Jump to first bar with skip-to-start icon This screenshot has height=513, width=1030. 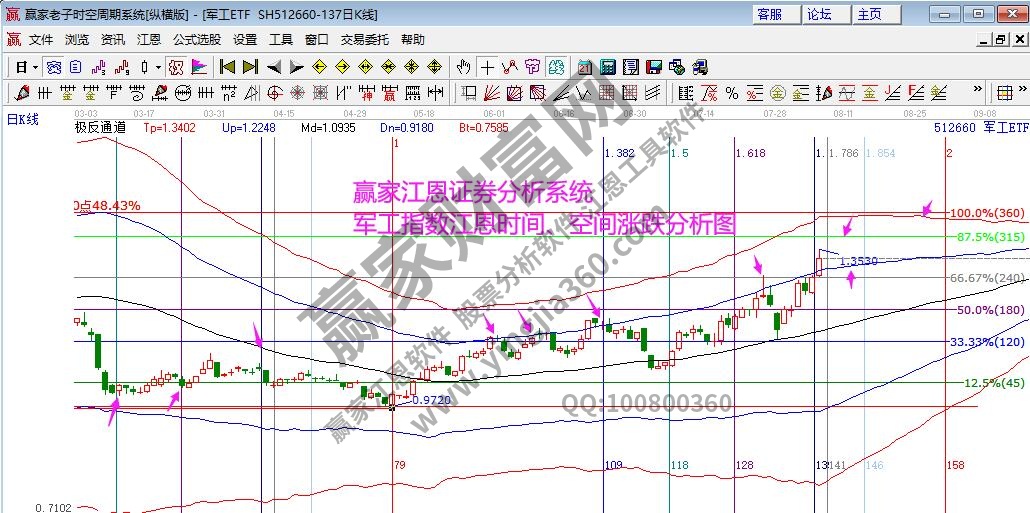227,67
